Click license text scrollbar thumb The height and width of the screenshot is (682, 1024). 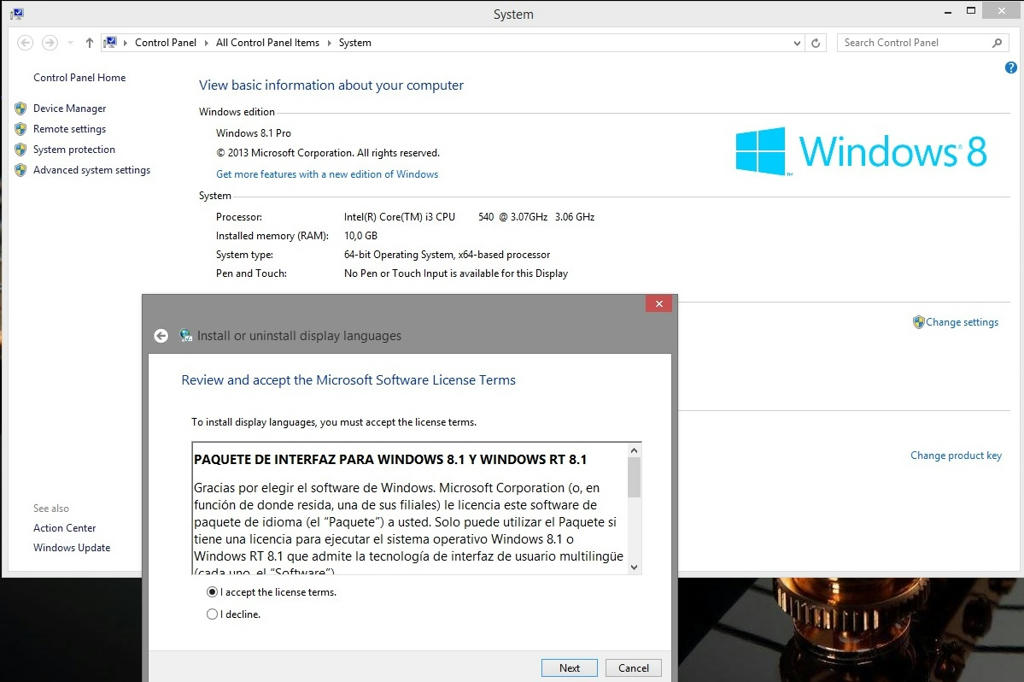[633, 478]
